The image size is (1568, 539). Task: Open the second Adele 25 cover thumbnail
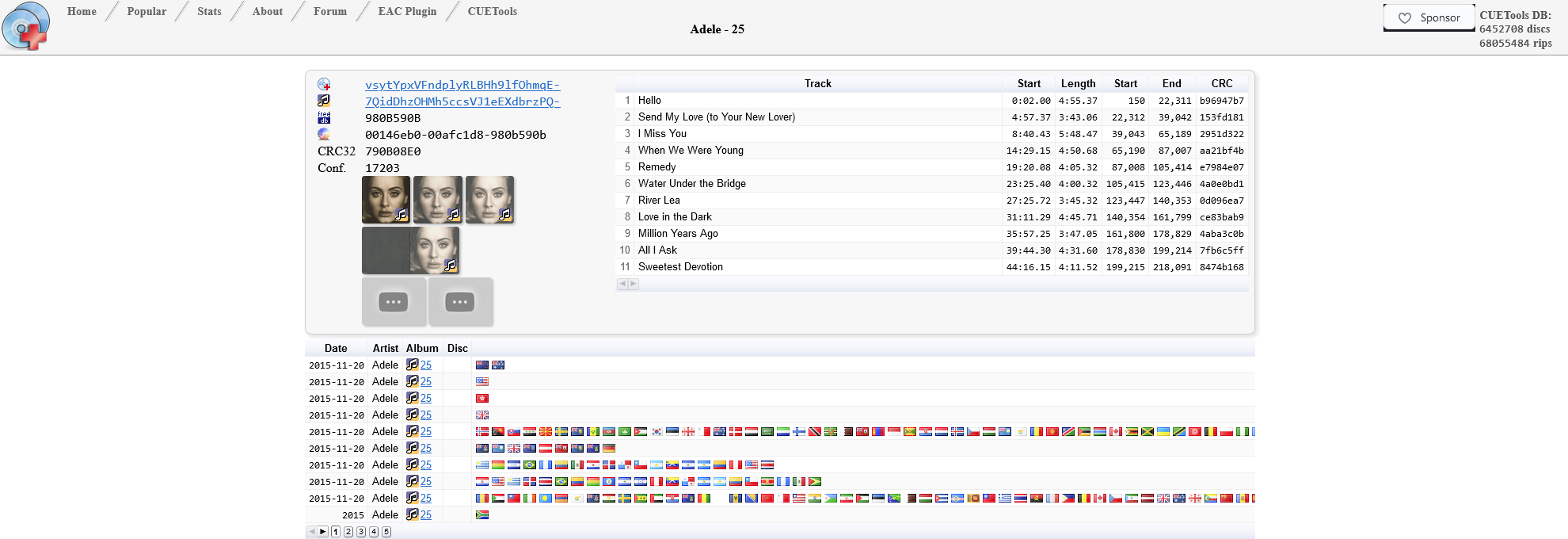438,200
